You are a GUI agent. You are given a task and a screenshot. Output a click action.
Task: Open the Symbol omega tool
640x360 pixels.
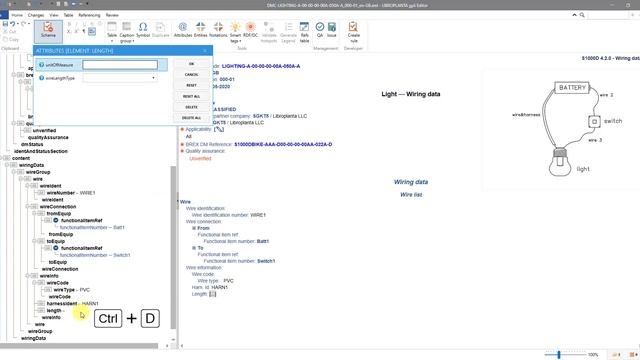pos(143,30)
